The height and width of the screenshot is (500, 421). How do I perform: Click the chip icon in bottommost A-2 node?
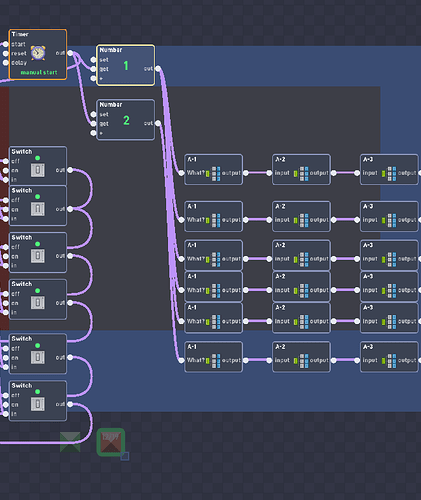[301, 361]
